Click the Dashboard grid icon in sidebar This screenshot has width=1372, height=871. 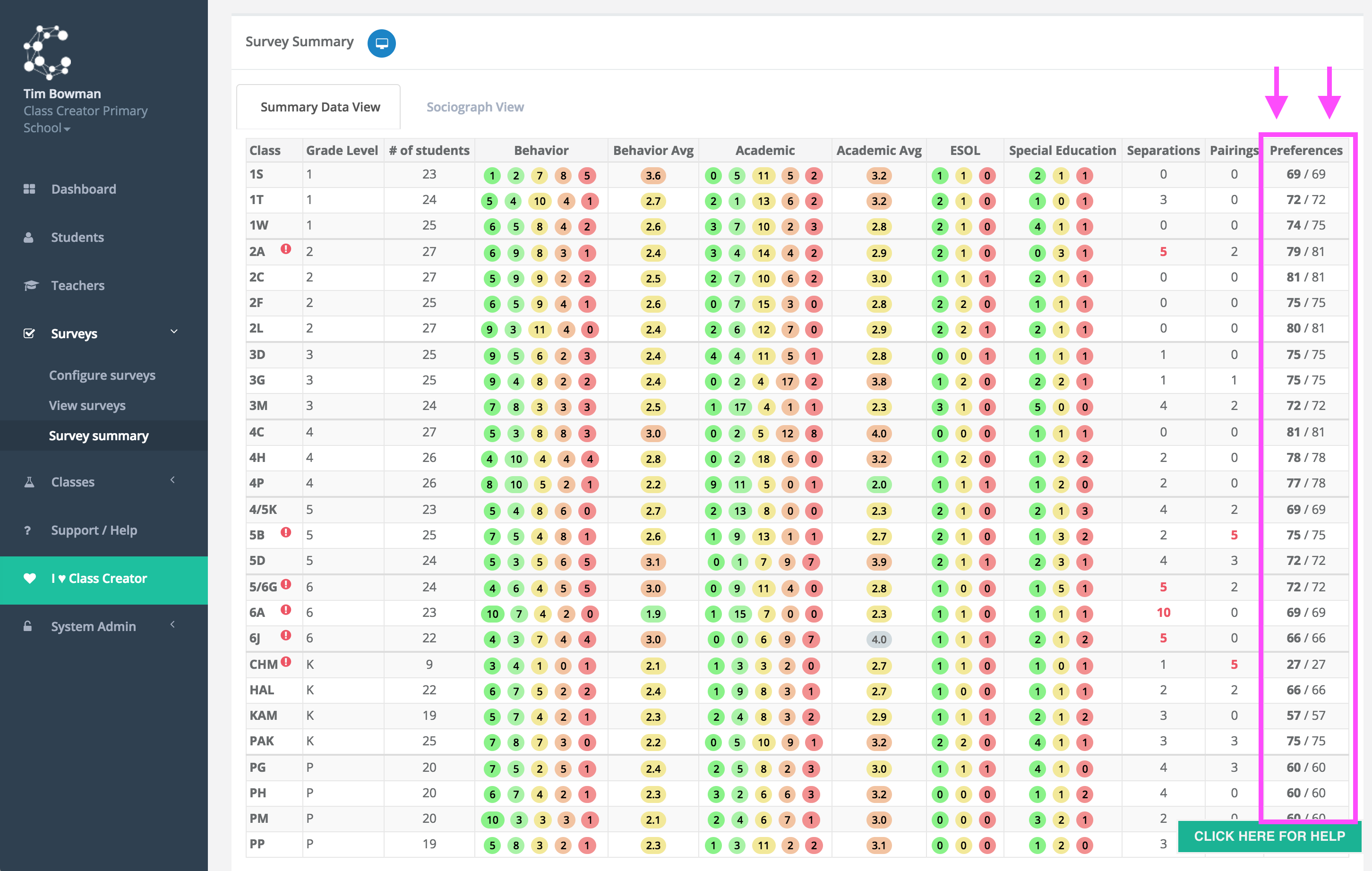[x=29, y=188]
